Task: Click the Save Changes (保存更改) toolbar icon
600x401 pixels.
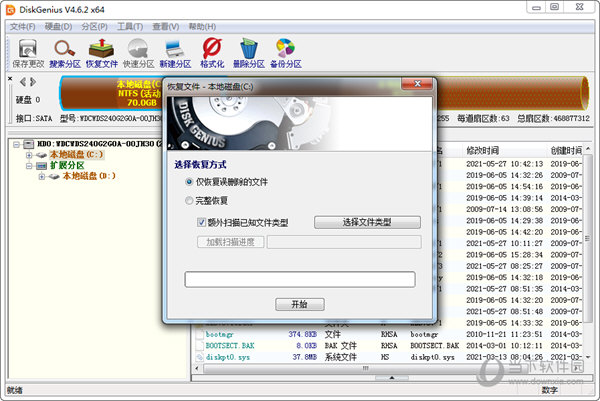Action: 28,54
